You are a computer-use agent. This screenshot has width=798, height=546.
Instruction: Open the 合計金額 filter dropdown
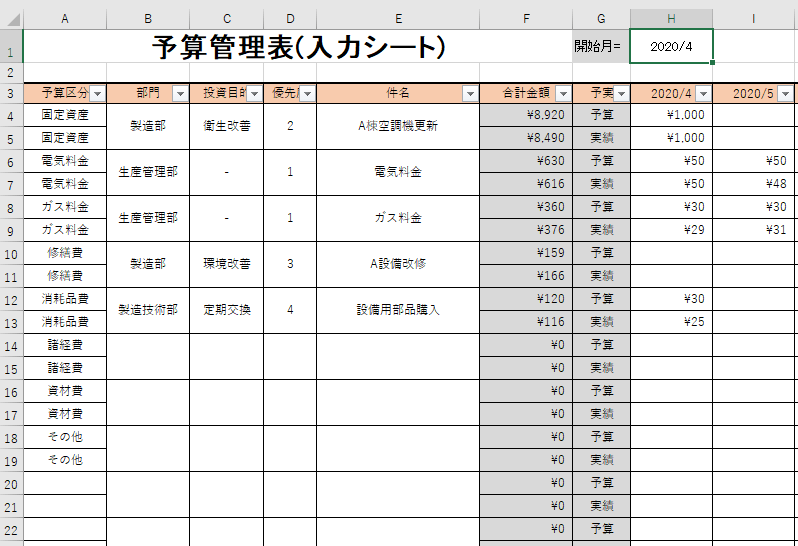563,94
